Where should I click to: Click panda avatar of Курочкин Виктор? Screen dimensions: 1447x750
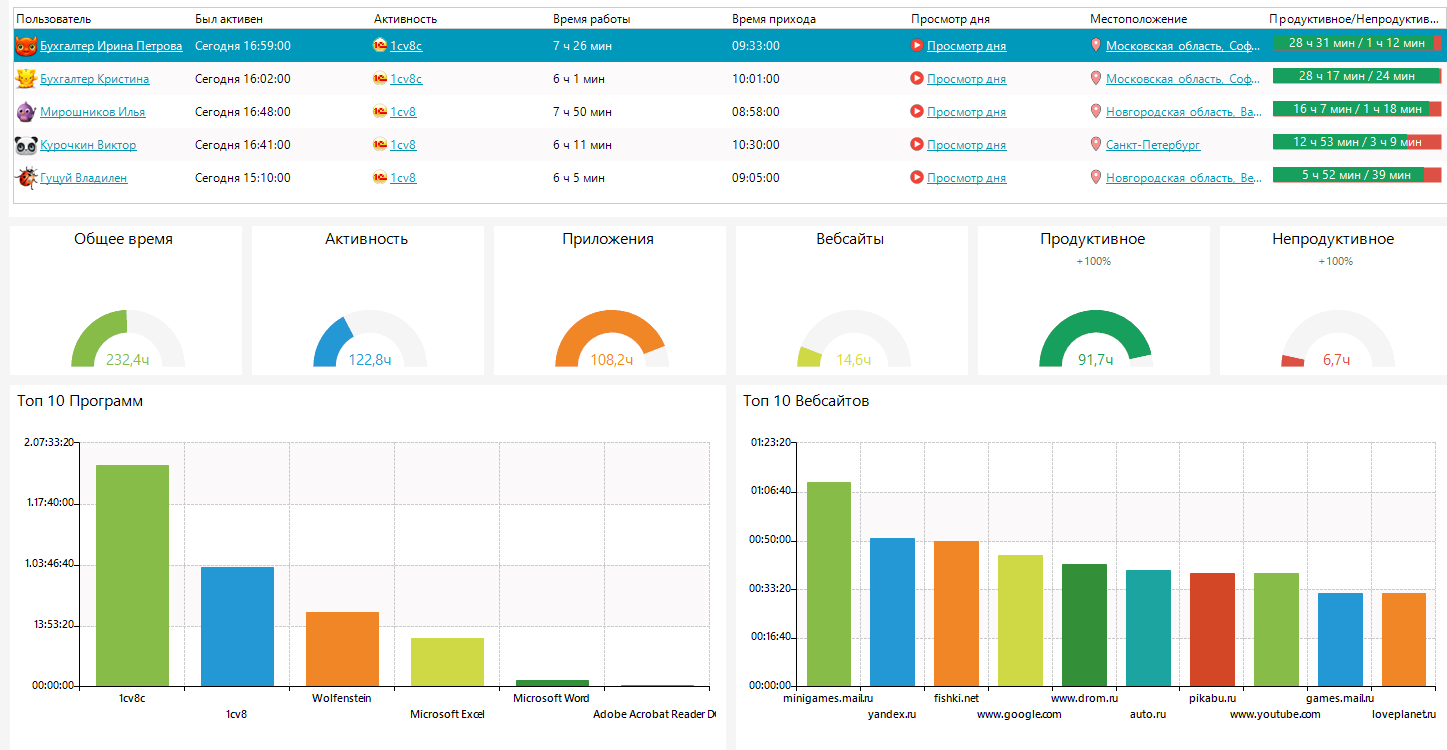pos(26,145)
